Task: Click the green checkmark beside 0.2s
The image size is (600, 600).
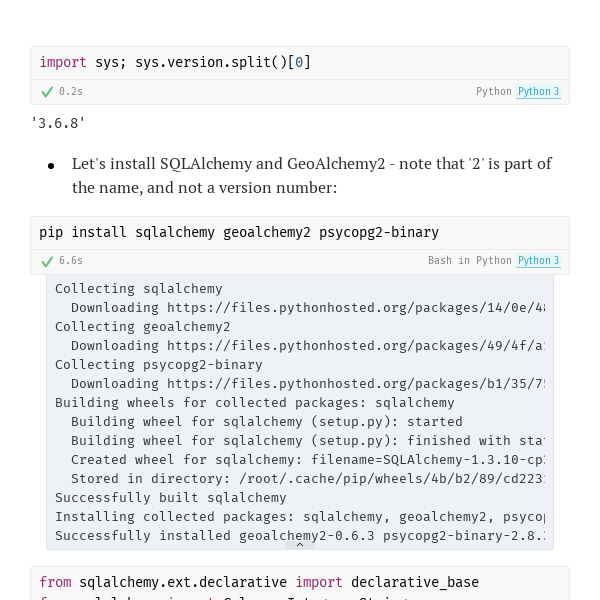Action: pos(47,92)
